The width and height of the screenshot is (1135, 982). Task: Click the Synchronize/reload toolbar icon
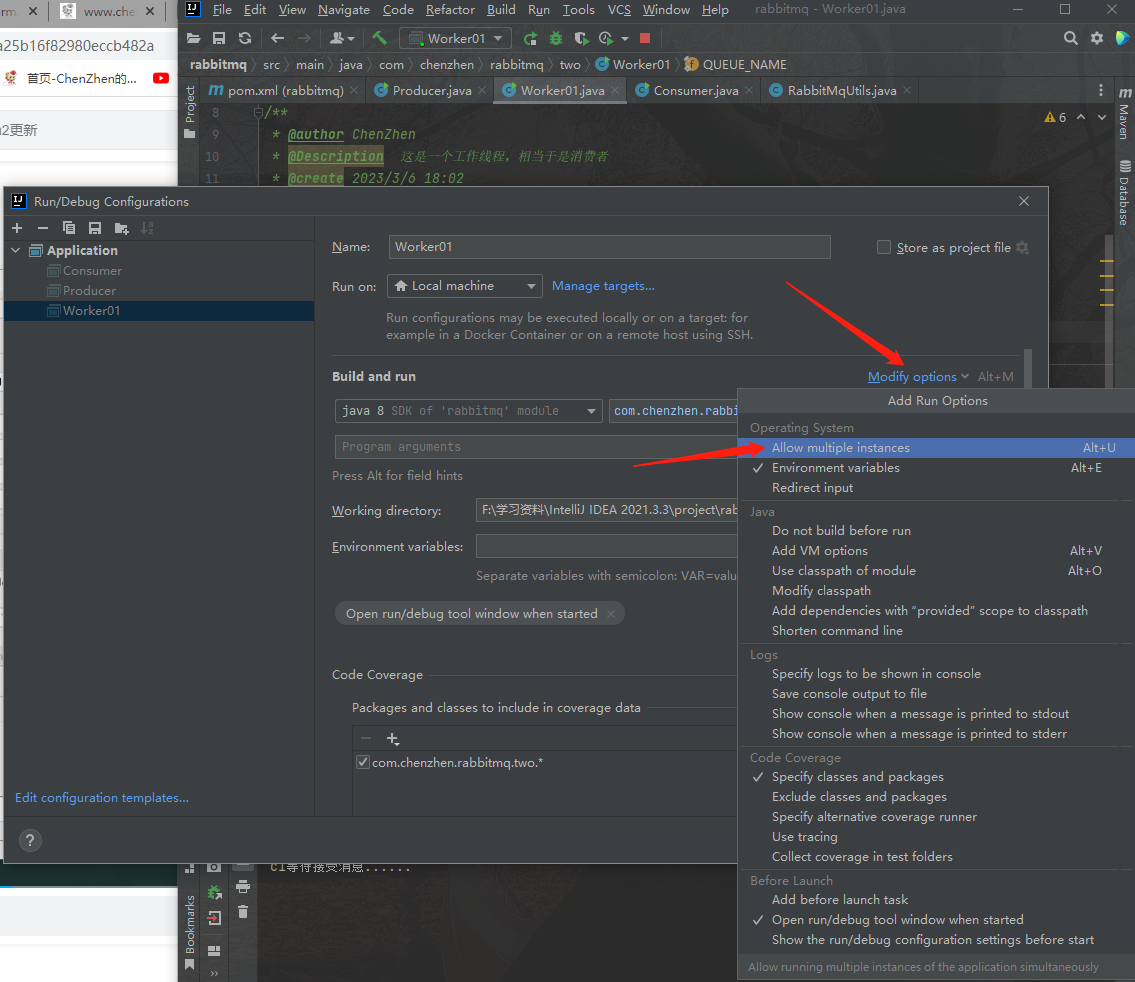coord(245,38)
